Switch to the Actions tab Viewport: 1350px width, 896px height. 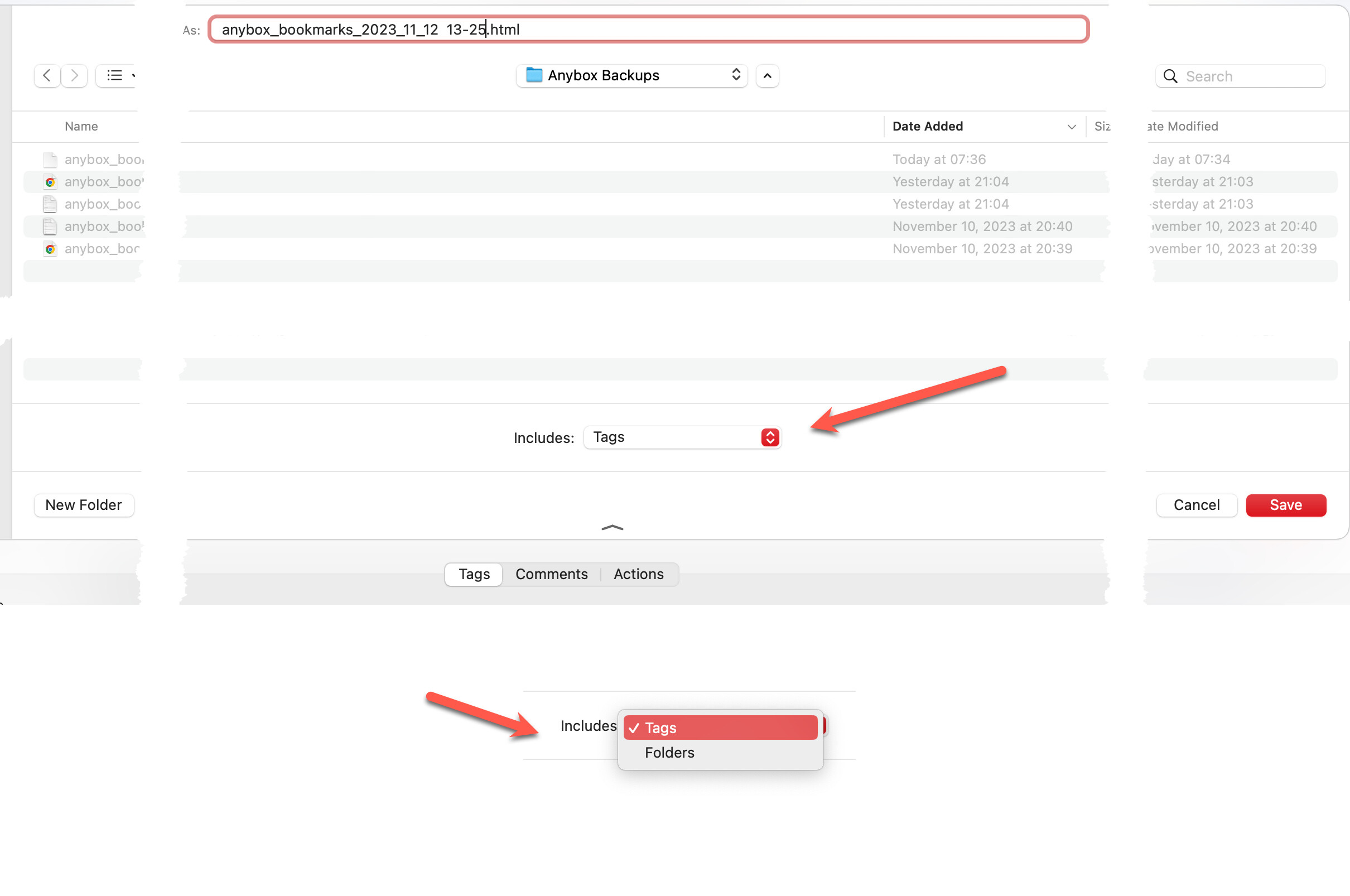click(x=639, y=574)
